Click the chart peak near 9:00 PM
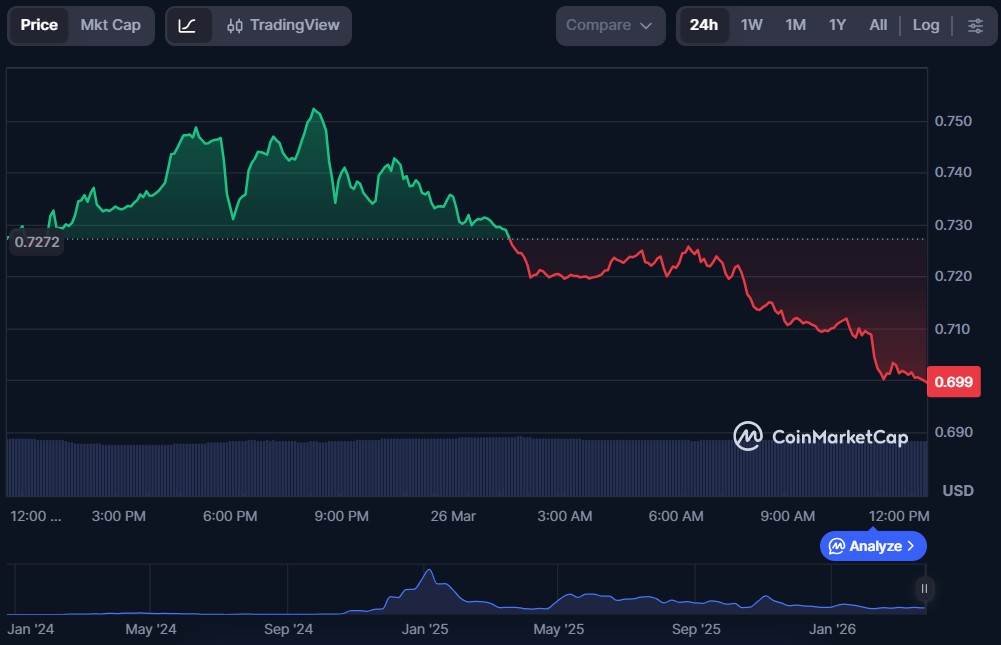This screenshot has width=1001, height=645. 315,110
